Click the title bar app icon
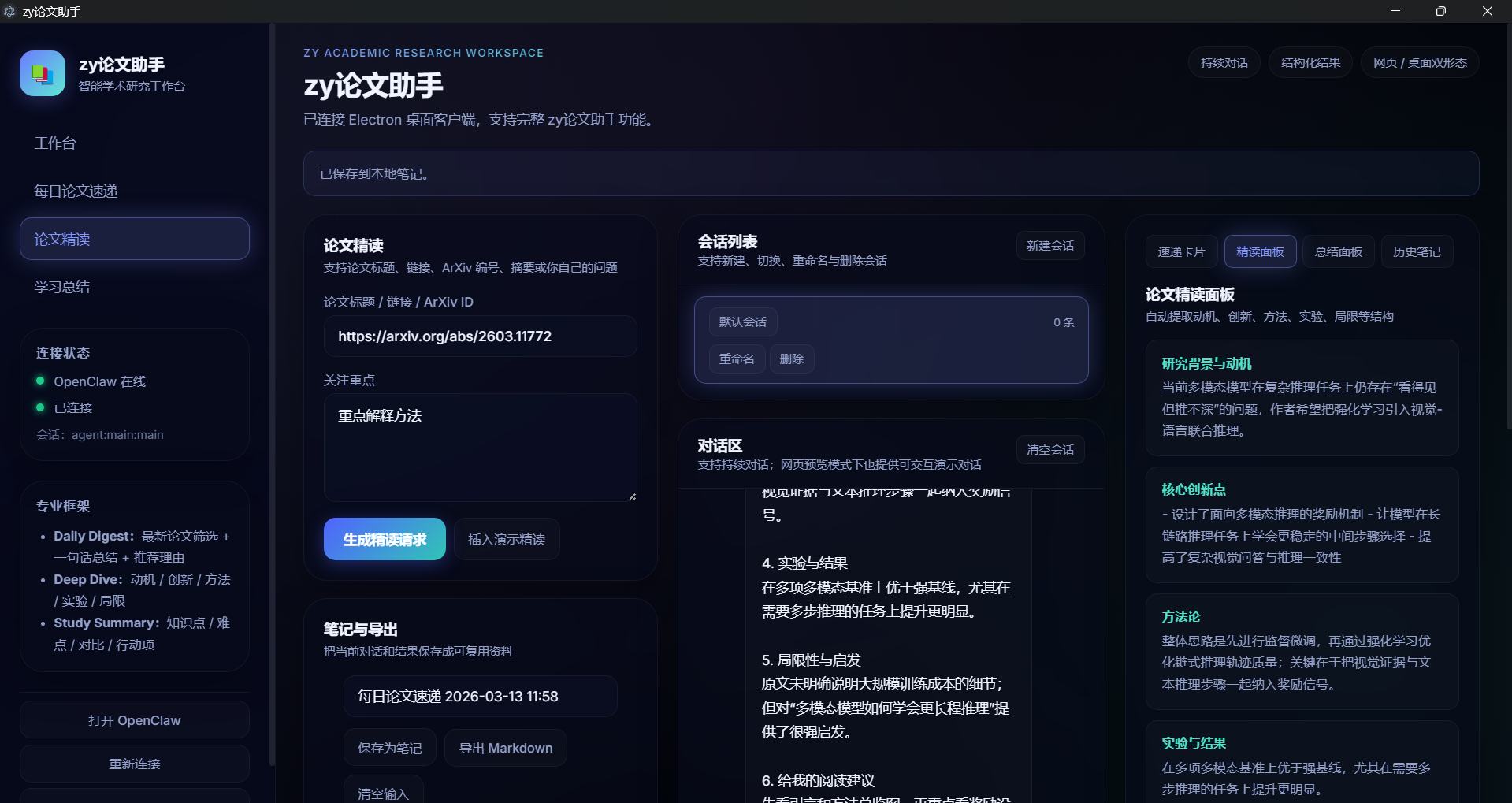Screen dimensions: 1512x803 coord(9,11)
